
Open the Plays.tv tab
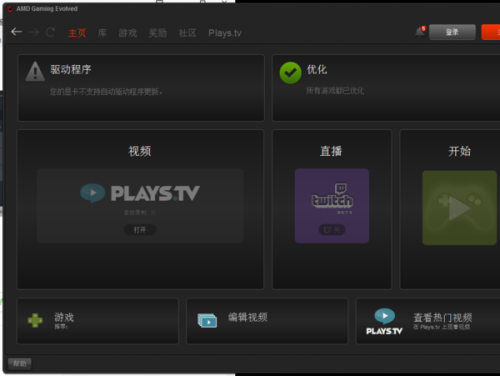(x=225, y=33)
